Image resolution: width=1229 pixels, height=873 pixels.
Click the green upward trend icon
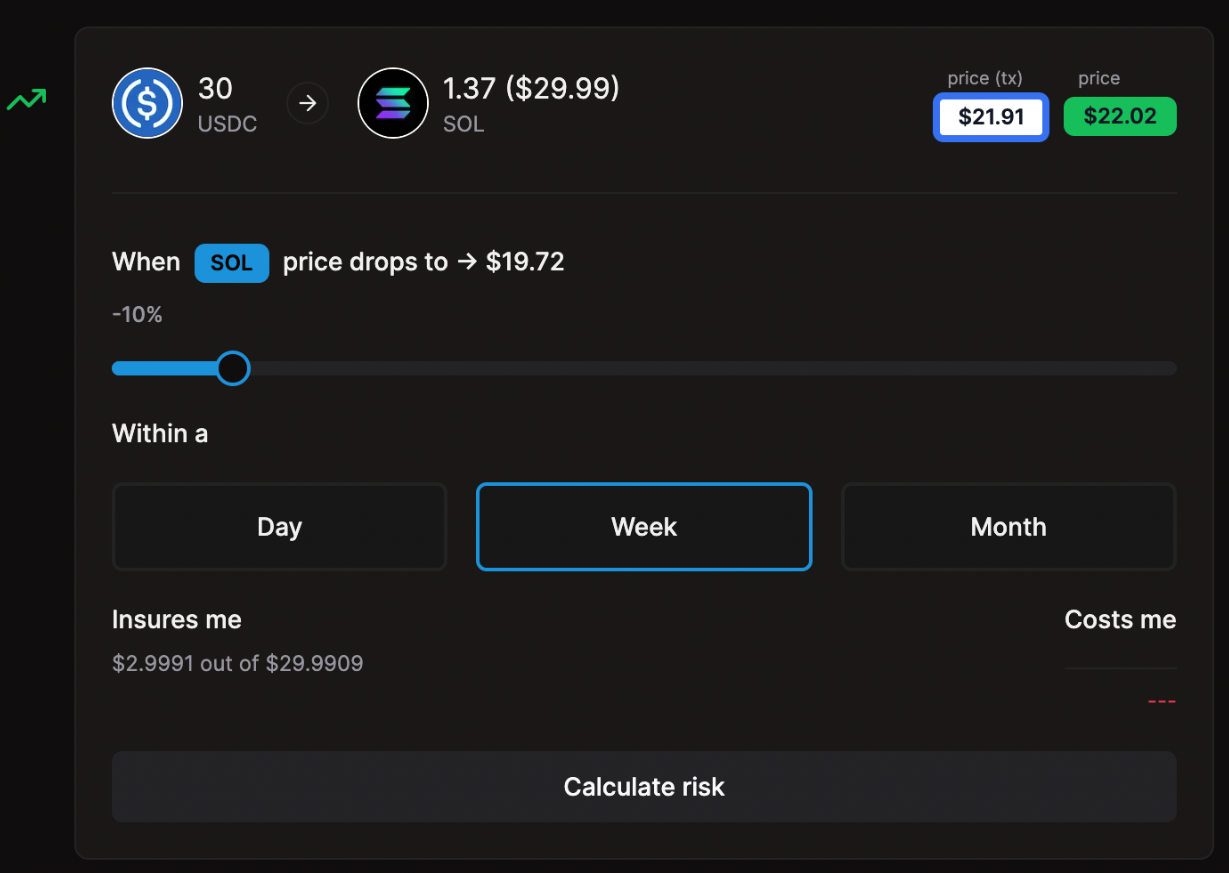coord(27,100)
